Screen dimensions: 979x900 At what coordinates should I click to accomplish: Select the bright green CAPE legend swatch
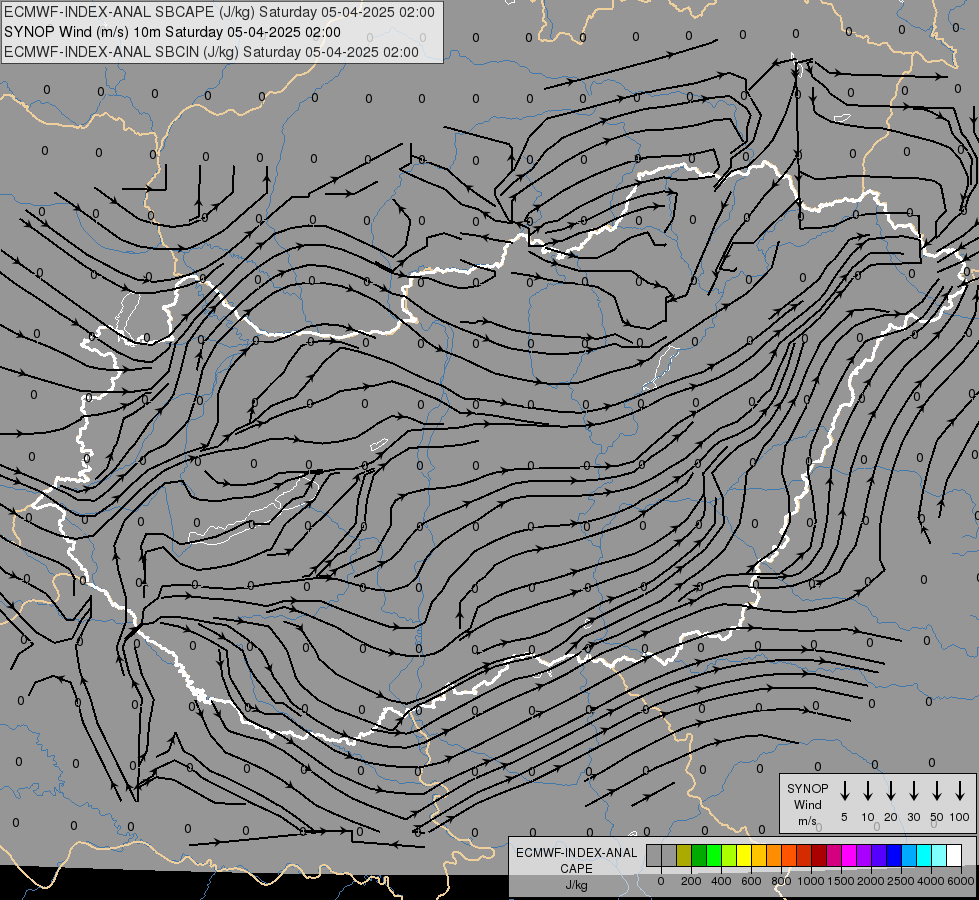coord(714,855)
